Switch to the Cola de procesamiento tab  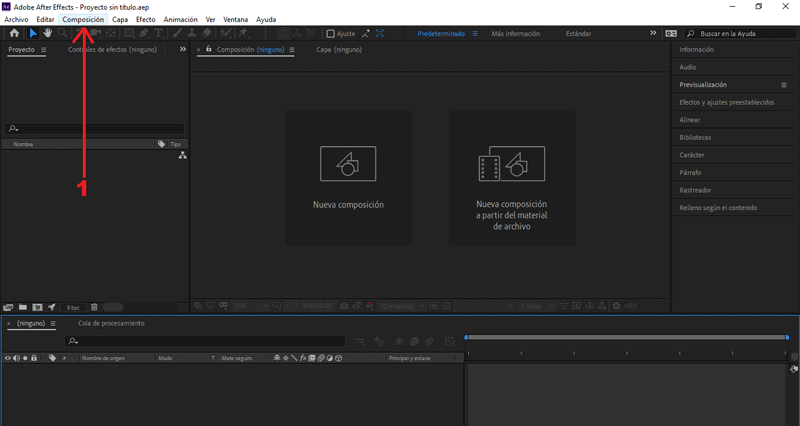(111, 323)
